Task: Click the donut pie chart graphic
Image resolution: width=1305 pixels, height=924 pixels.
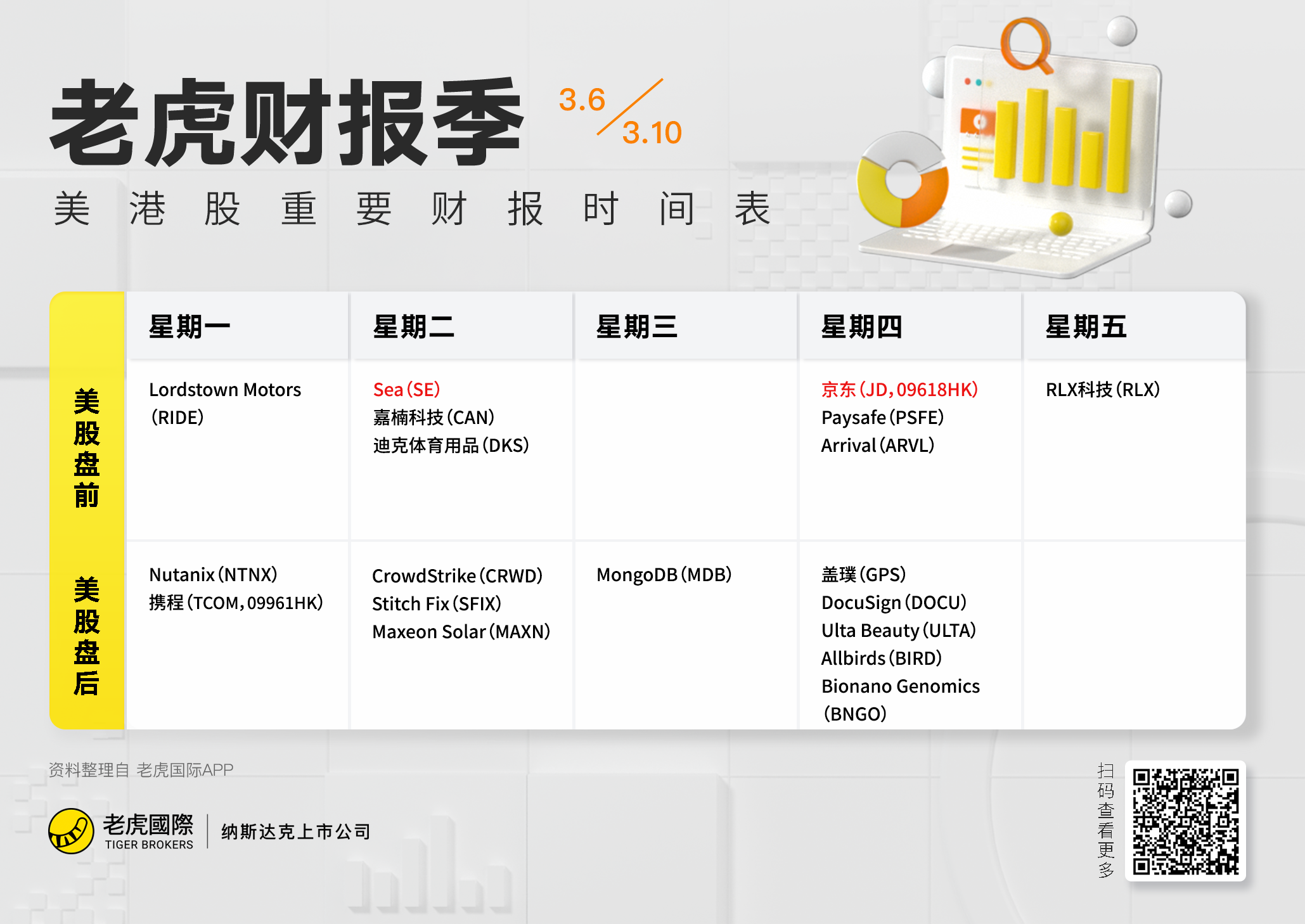Action: point(903,180)
